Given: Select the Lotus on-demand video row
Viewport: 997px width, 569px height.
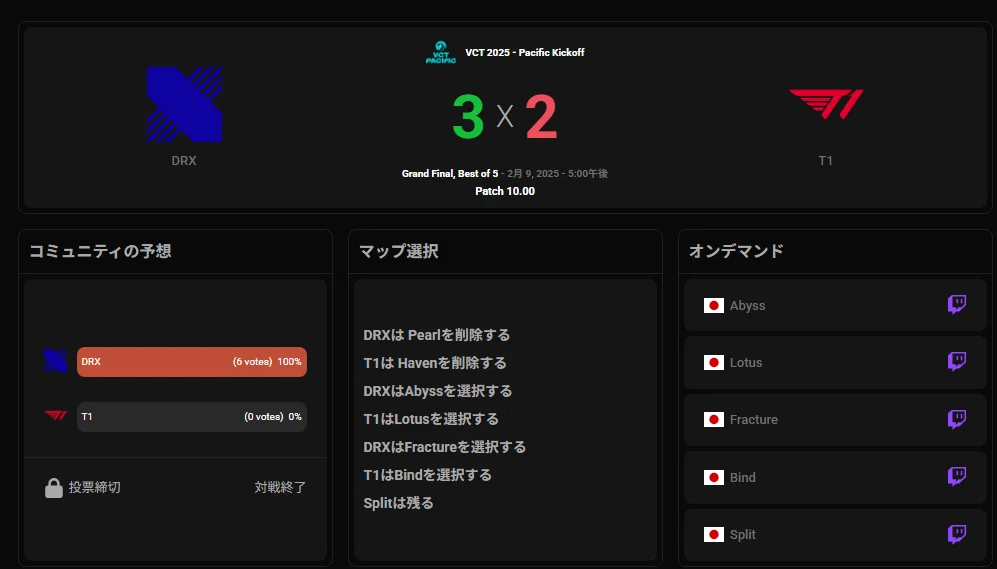Looking at the screenshot, I should point(835,362).
